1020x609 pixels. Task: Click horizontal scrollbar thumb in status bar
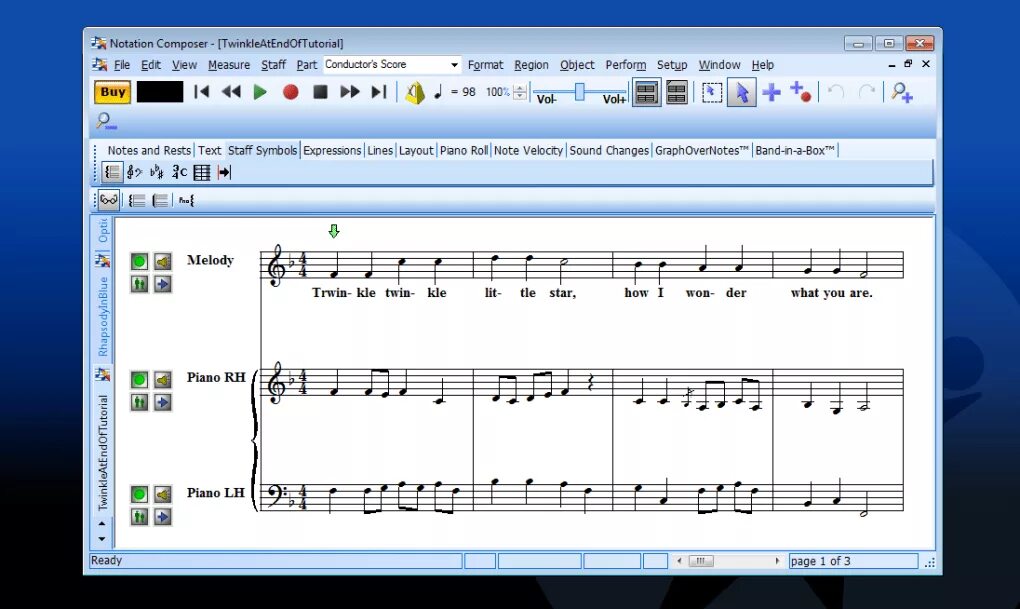(700, 561)
